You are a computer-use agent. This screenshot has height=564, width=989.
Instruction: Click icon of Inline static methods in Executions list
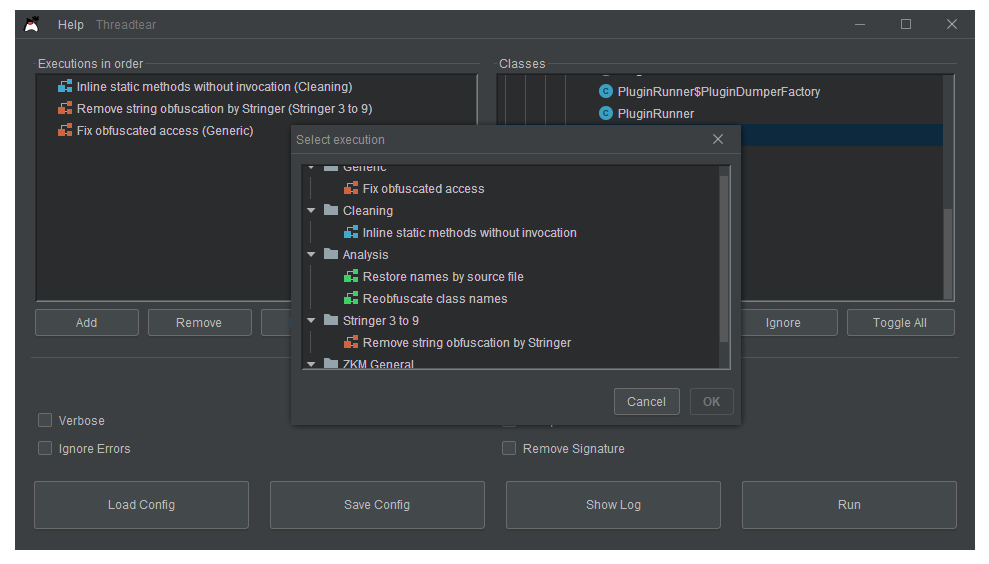click(x=65, y=86)
